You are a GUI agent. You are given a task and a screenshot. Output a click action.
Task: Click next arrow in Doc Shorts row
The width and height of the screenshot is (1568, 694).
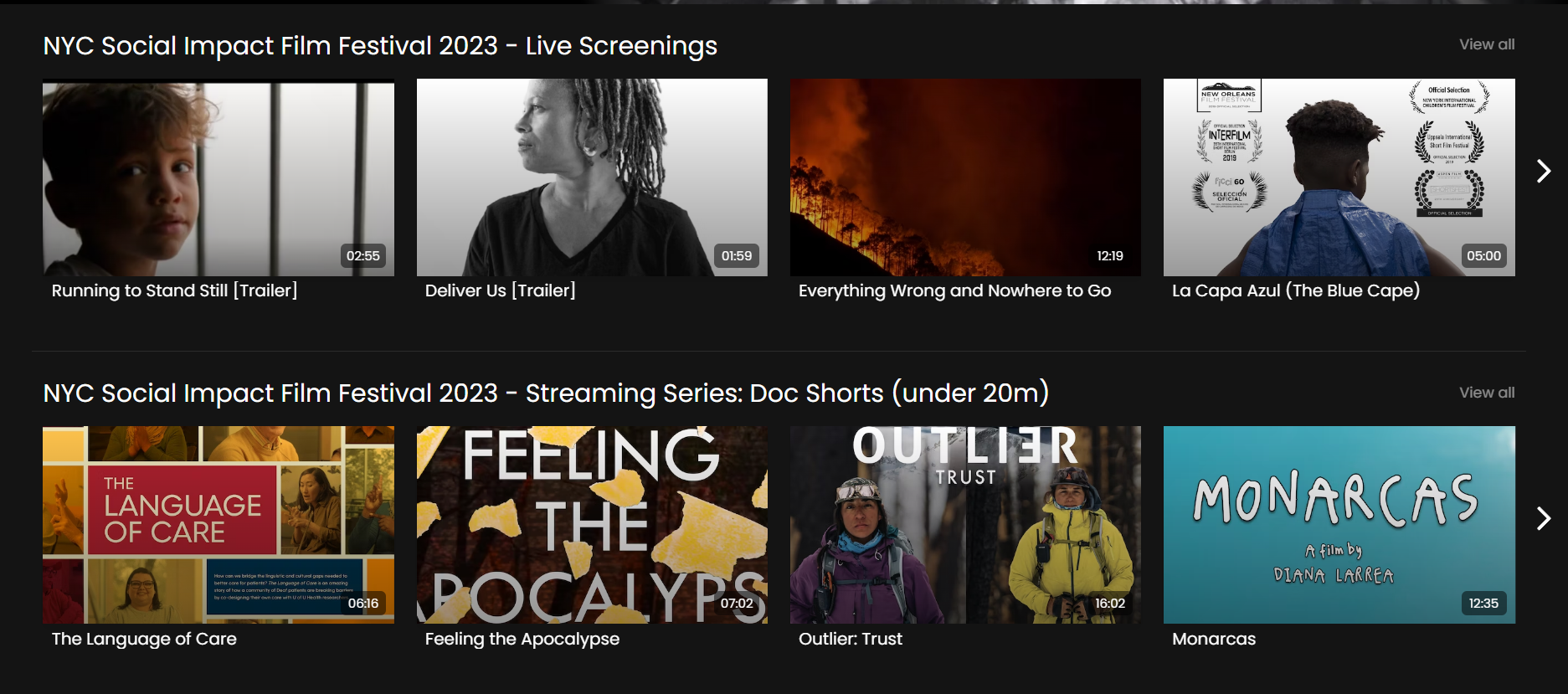(x=1544, y=518)
